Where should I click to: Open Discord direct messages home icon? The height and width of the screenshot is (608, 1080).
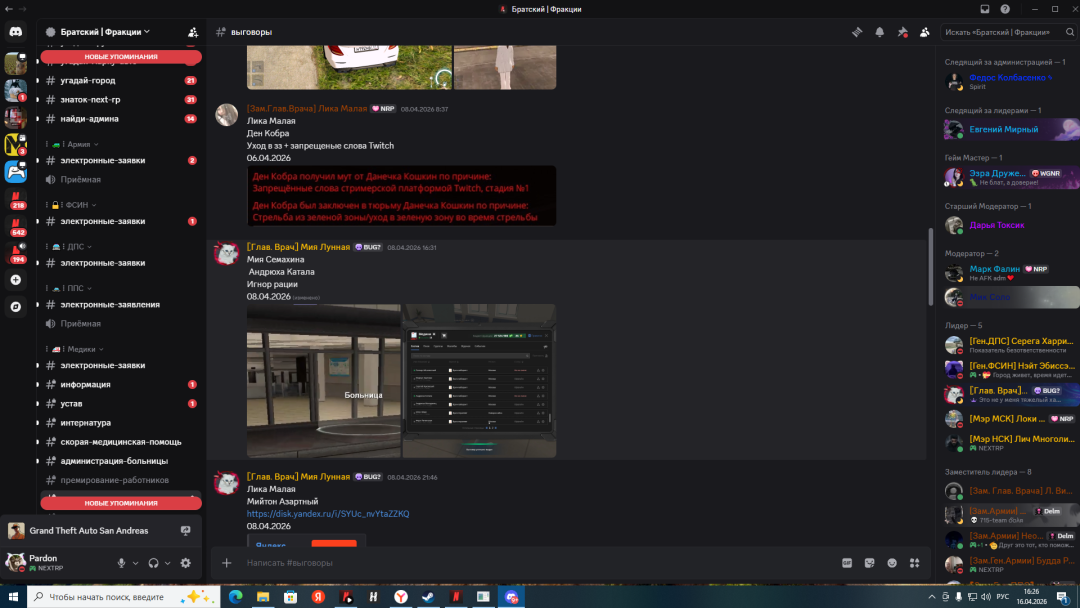(16, 32)
